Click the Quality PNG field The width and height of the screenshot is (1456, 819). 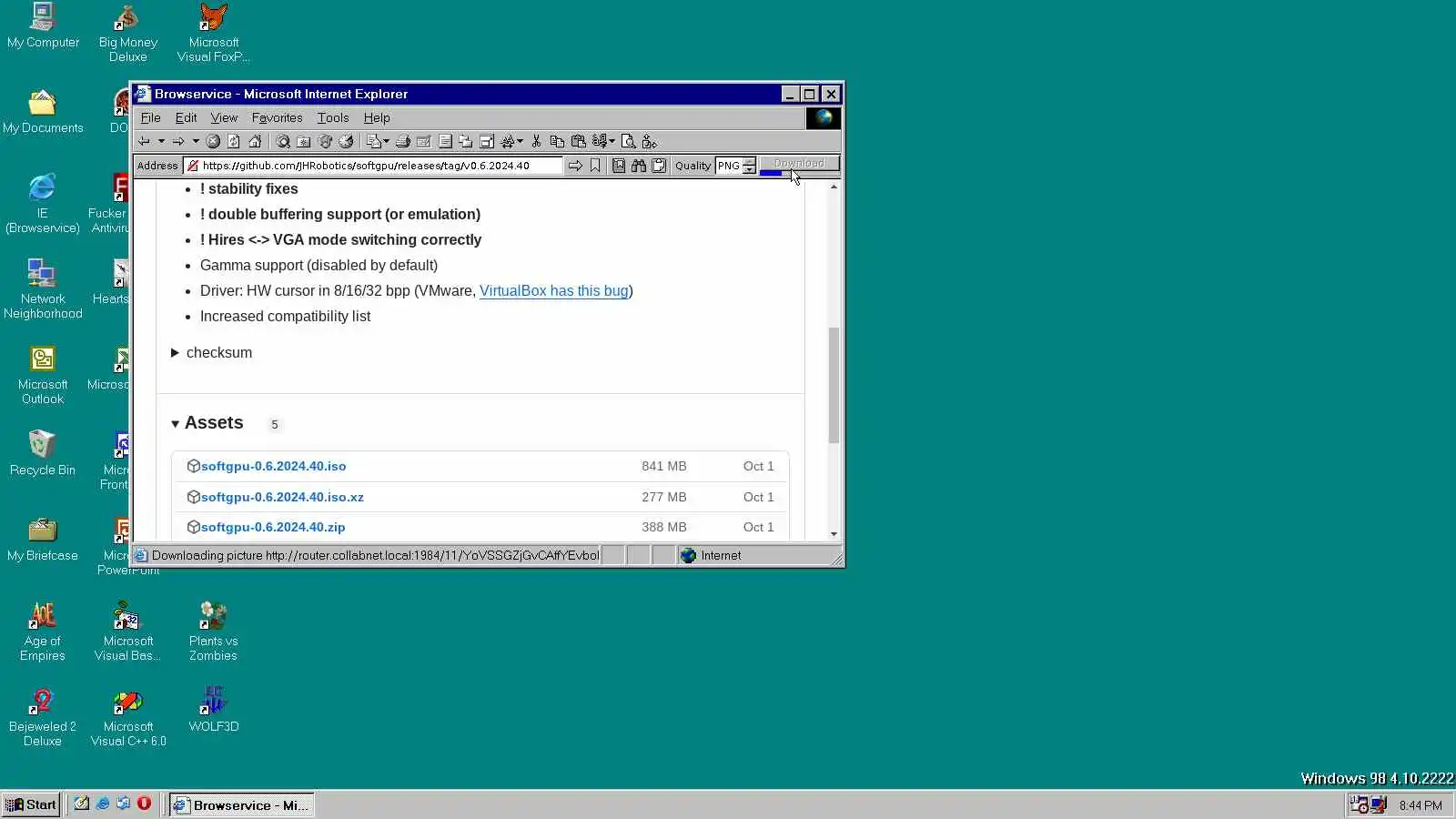click(x=728, y=166)
